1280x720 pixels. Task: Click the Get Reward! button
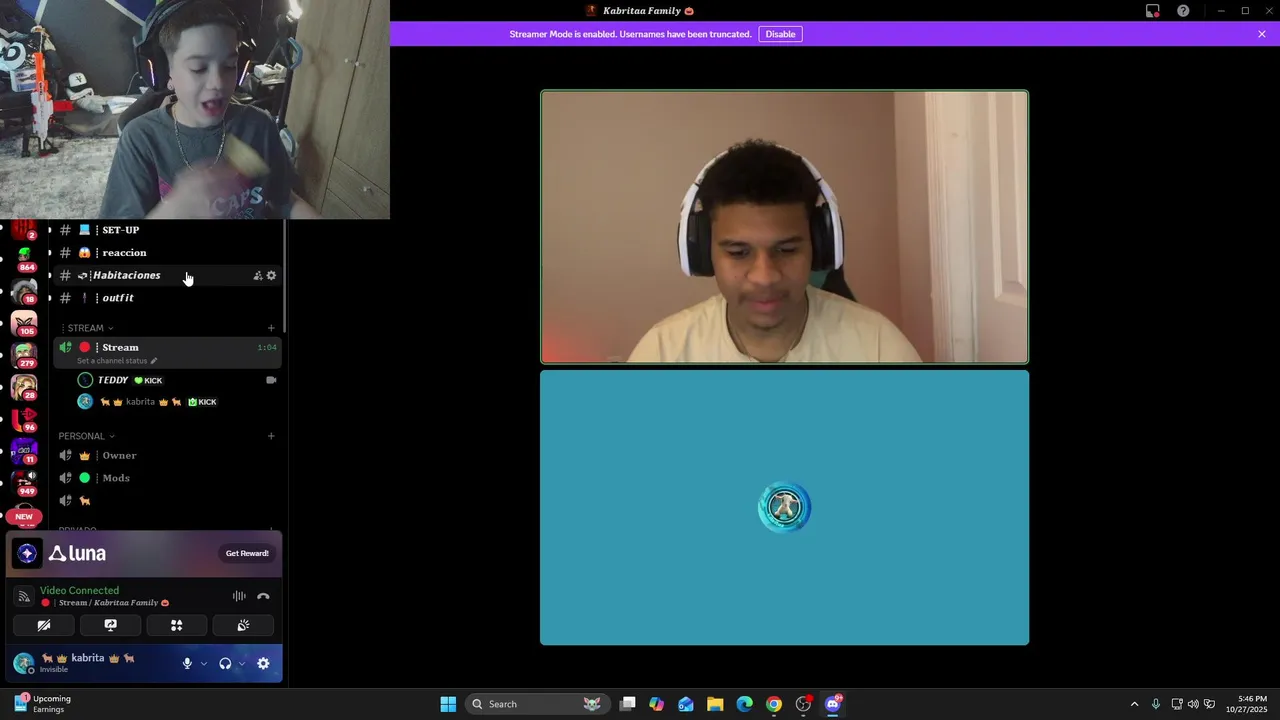coord(247,553)
